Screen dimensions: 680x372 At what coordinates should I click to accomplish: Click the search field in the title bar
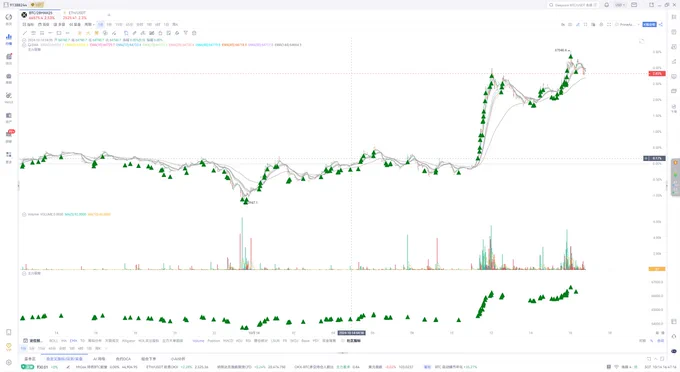pyautogui.click(x=573, y=5)
